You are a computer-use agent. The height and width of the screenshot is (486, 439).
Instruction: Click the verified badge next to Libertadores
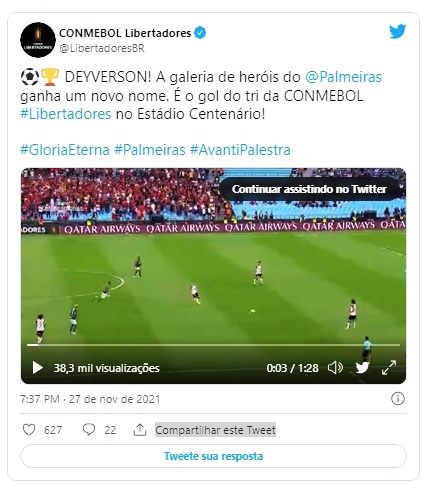coord(200,33)
